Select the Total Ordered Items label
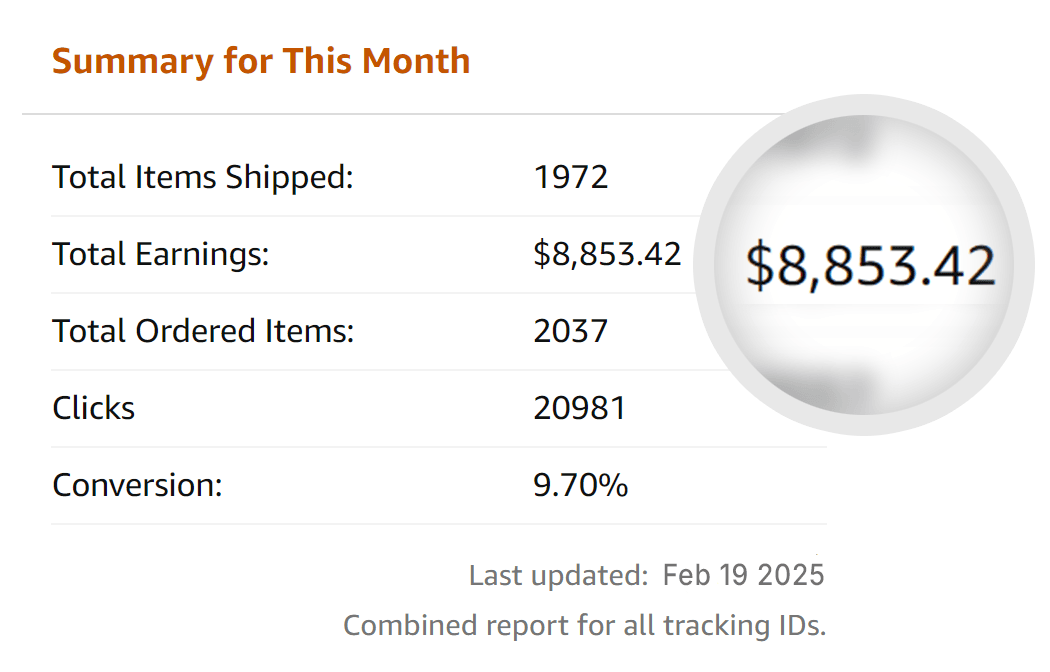The image size is (1050, 672). point(203,331)
